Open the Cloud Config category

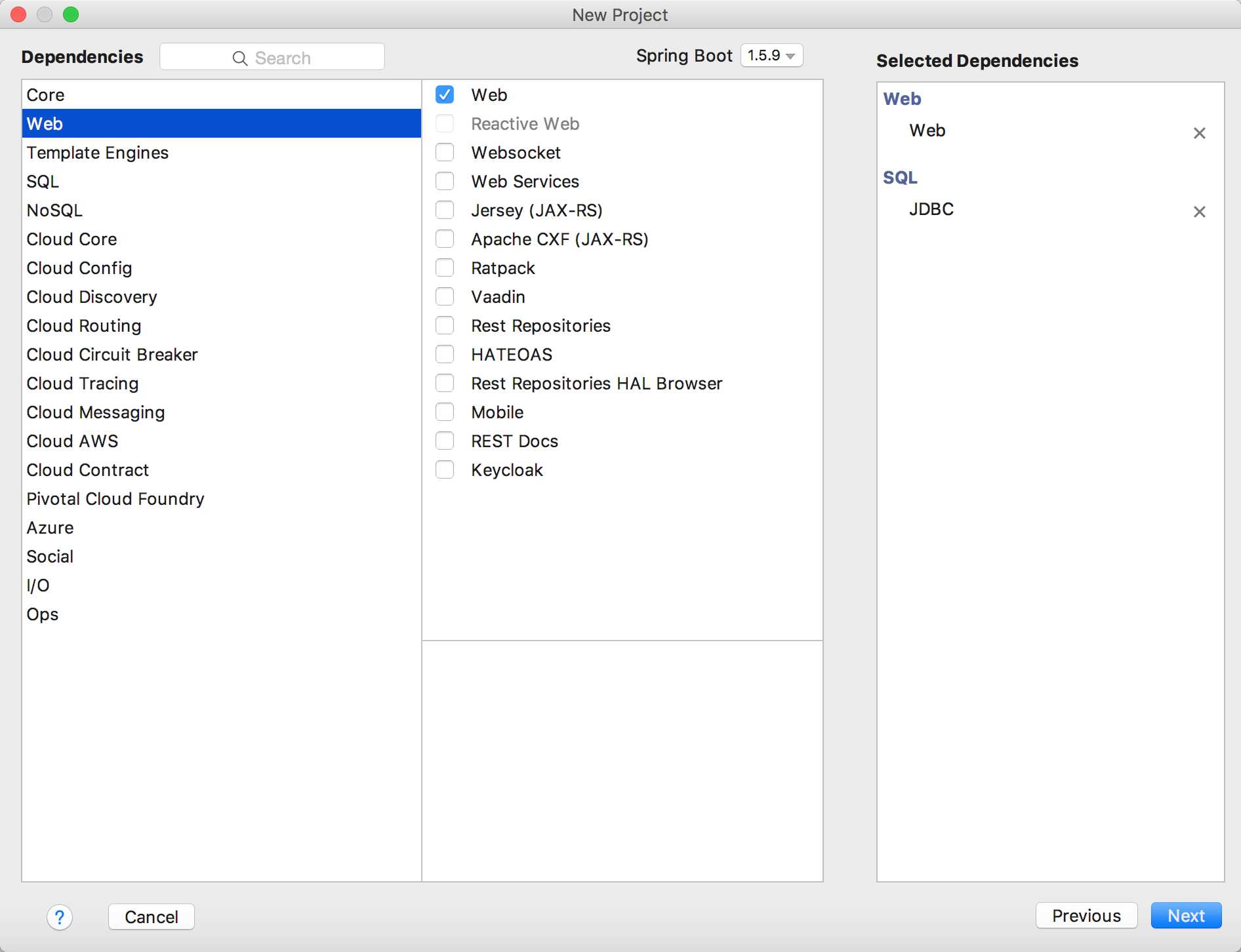(222, 268)
